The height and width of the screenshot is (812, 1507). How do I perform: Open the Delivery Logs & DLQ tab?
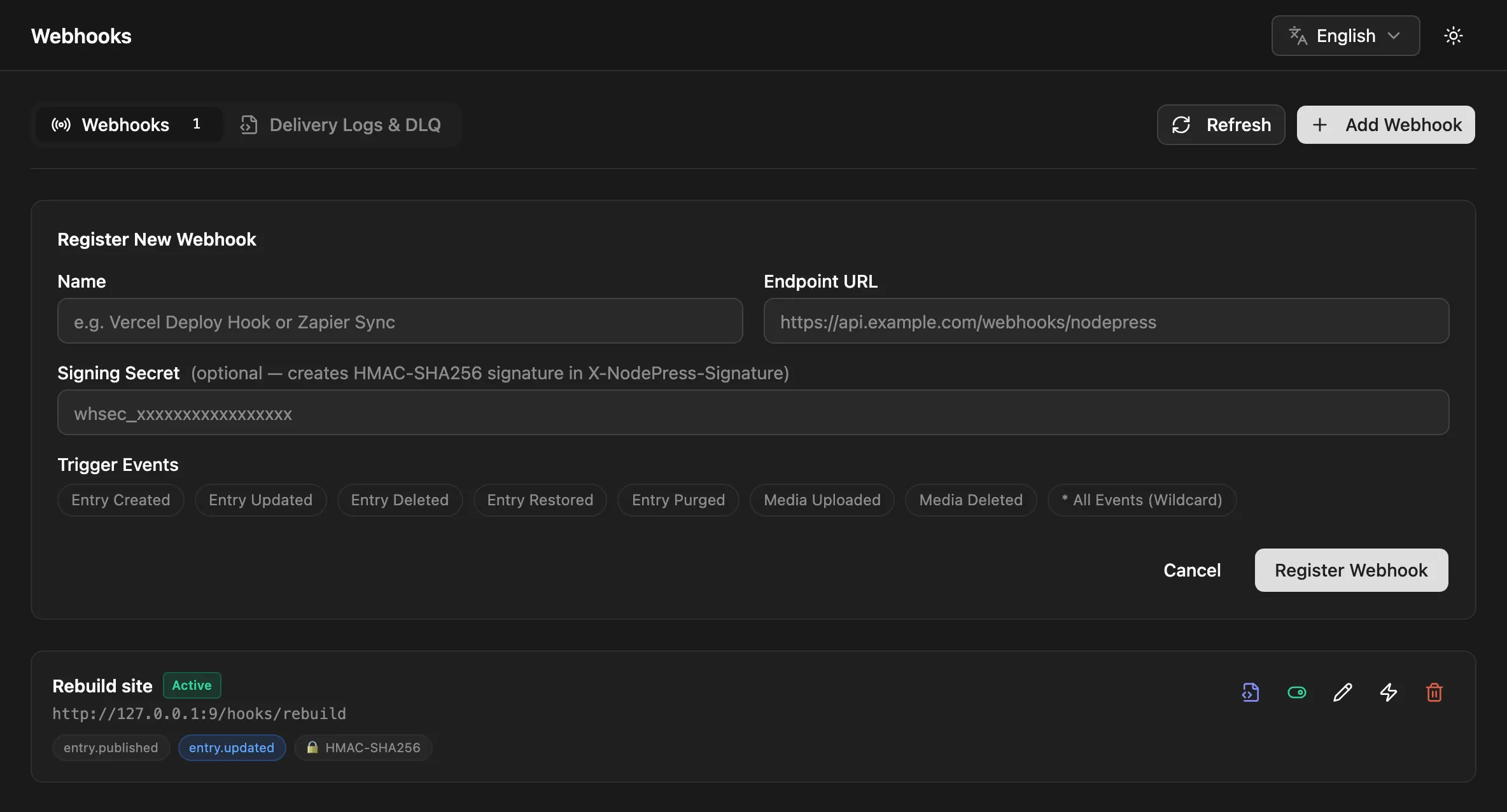pyautogui.click(x=340, y=125)
